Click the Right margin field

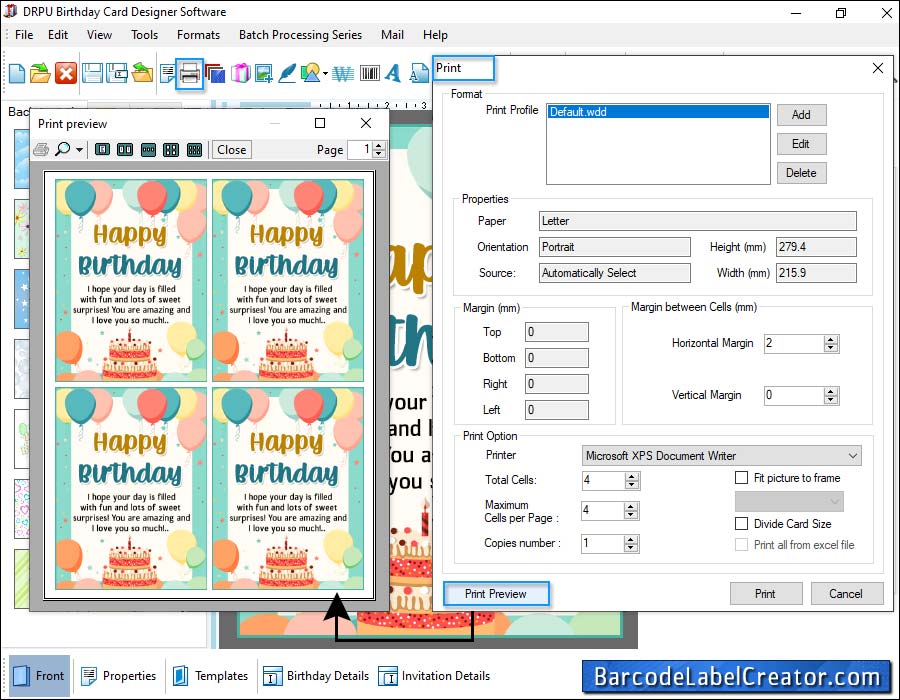click(x=557, y=384)
